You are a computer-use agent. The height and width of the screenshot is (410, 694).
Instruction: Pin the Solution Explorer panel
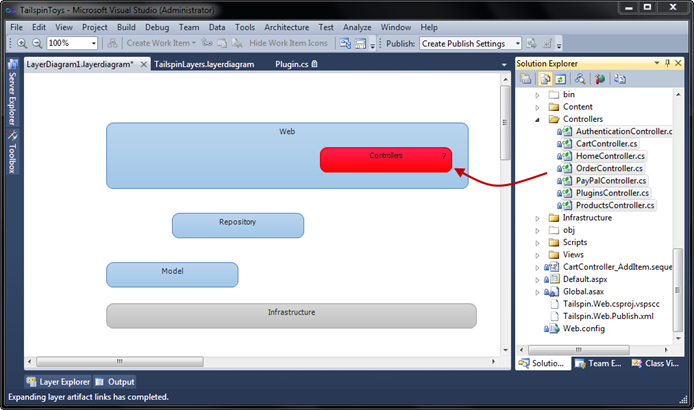tap(667, 63)
